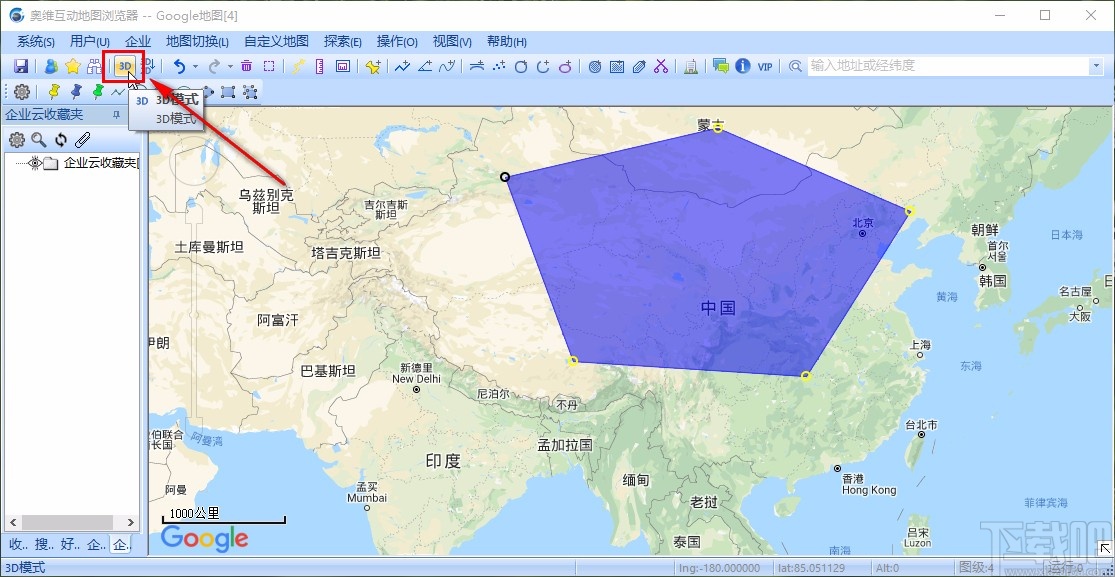The width and height of the screenshot is (1115, 577).
Task: Select the blue pushpin marker
Action: point(76,92)
